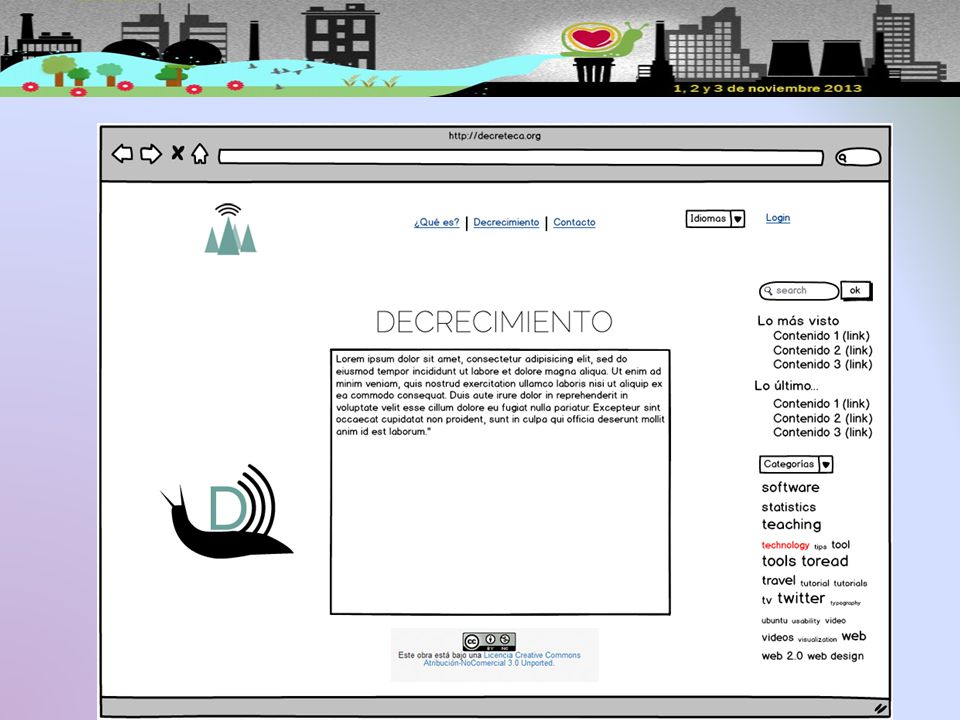Open the Contacto page link
960x720 pixels.
pos(574,222)
